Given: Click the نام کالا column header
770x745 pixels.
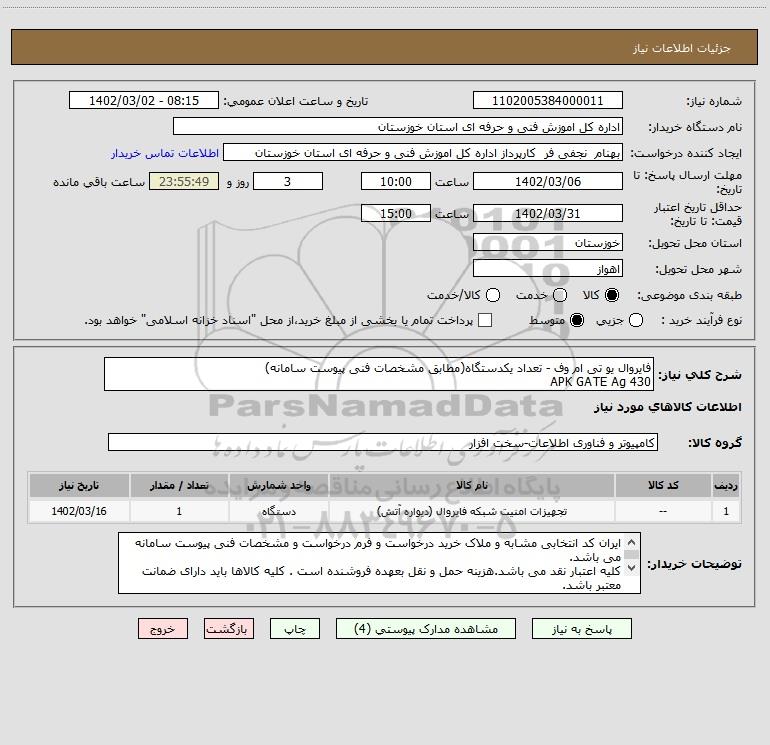Looking at the screenshot, I should [471, 485].
